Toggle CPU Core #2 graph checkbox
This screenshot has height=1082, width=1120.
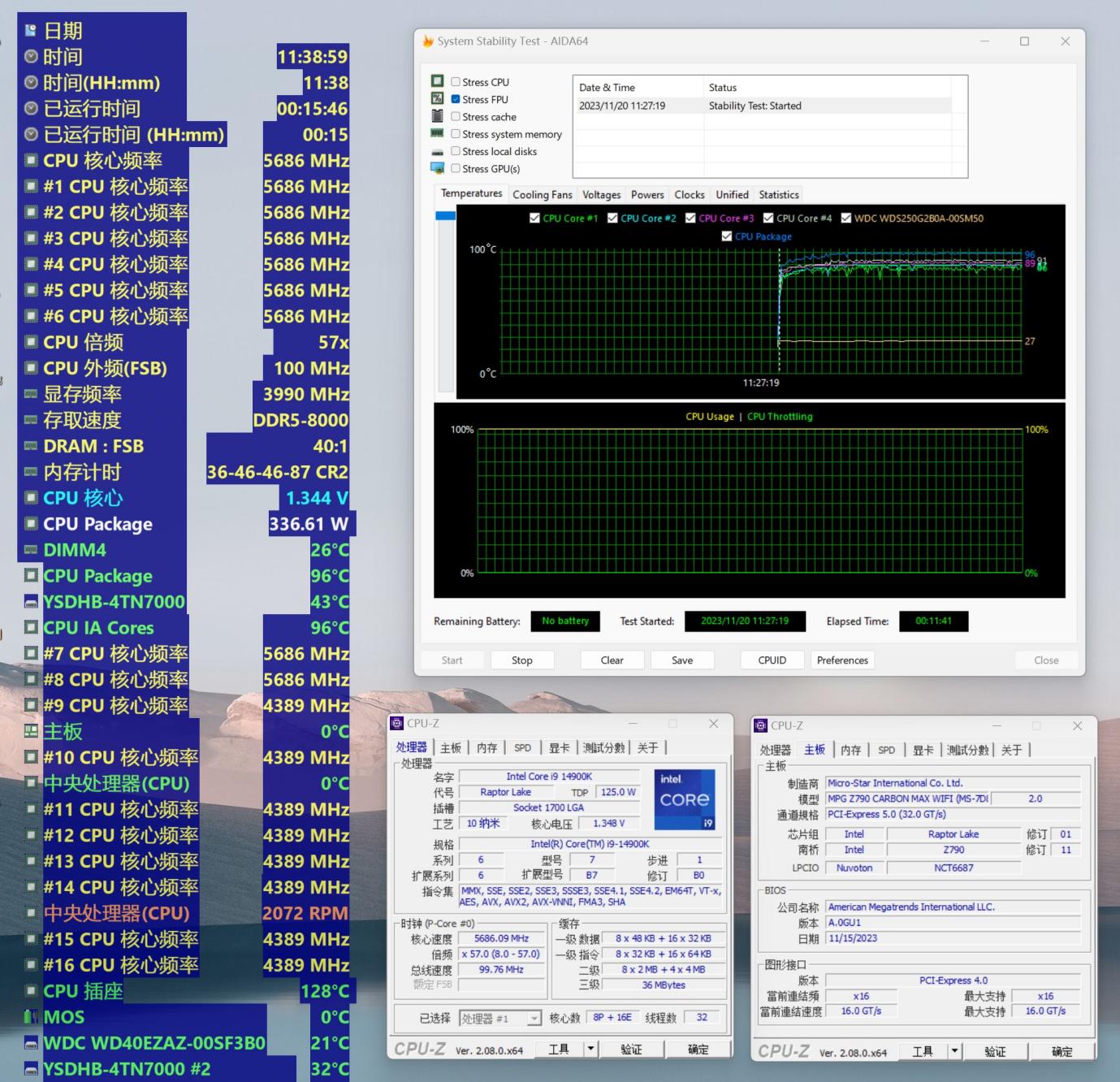(x=612, y=218)
